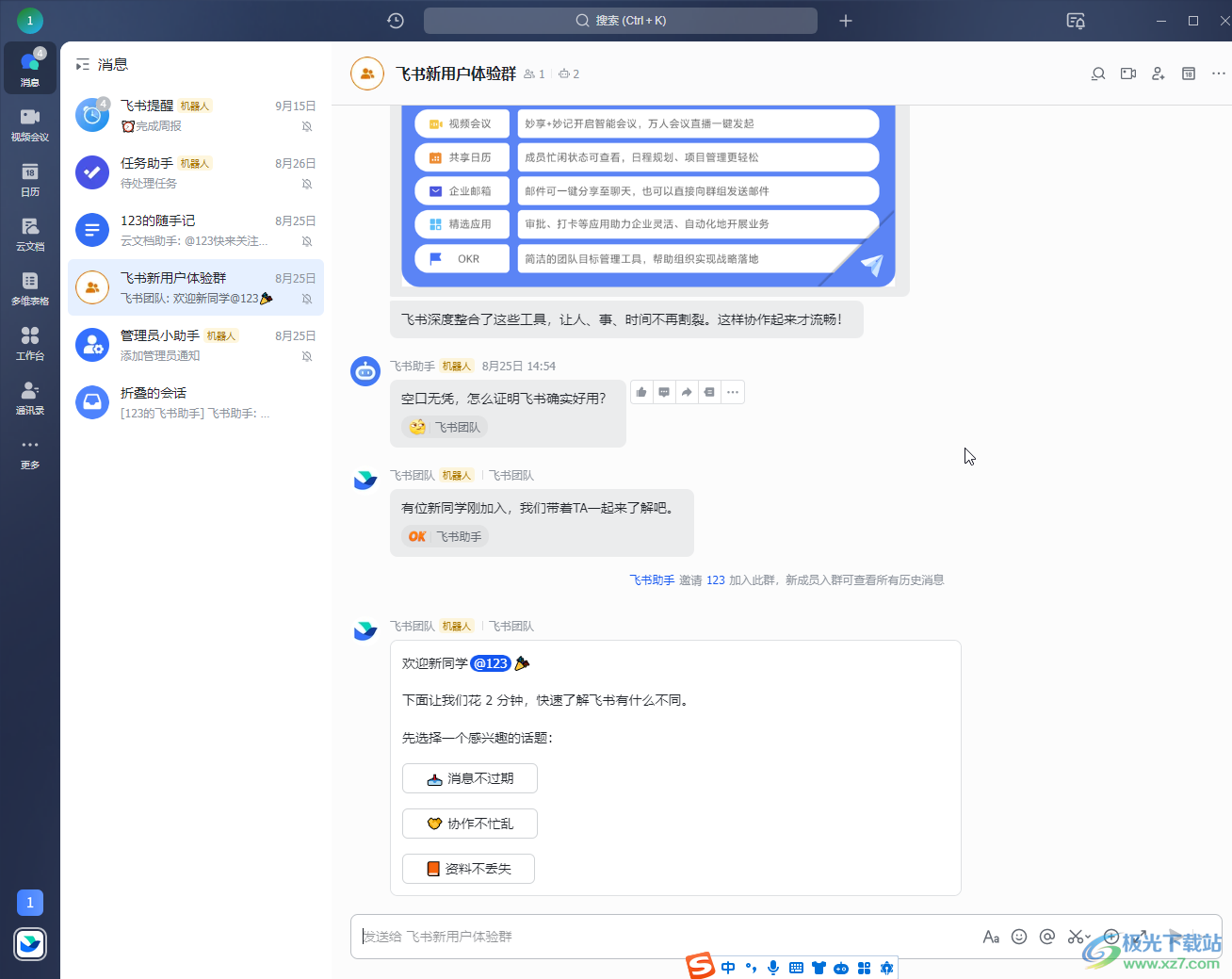Open the 飞书提醒 conversation
The image size is (1232, 979).
pyautogui.click(x=196, y=115)
